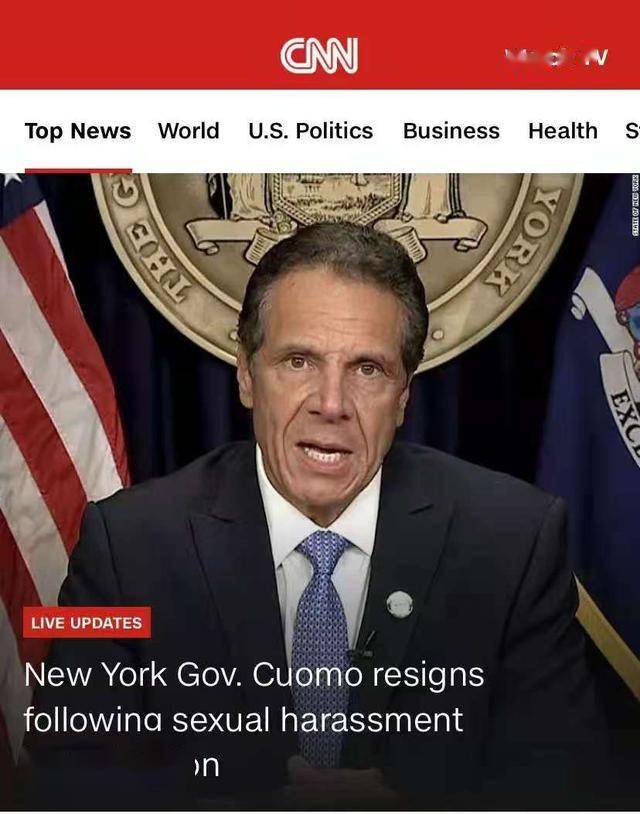Select the Top News tab

click(78, 131)
